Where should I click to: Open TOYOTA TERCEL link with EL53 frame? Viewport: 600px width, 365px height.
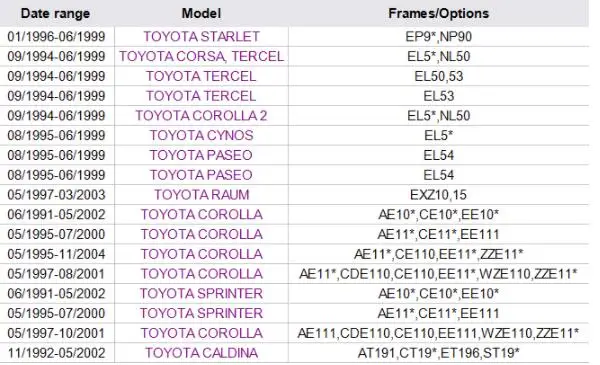point(201,96)
